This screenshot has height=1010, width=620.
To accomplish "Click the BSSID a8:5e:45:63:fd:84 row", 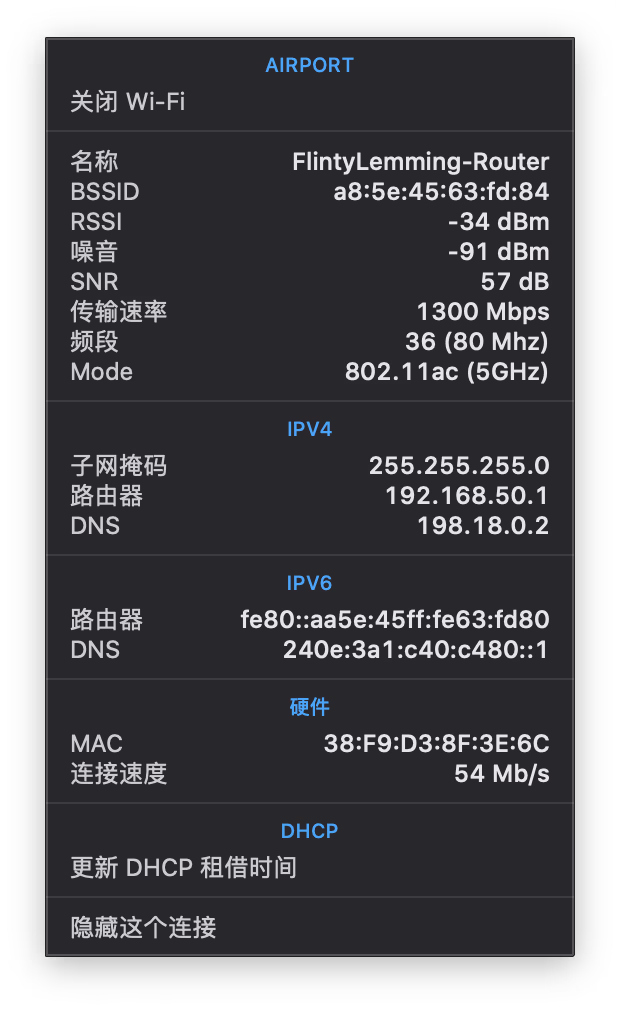I will point(310,192).
